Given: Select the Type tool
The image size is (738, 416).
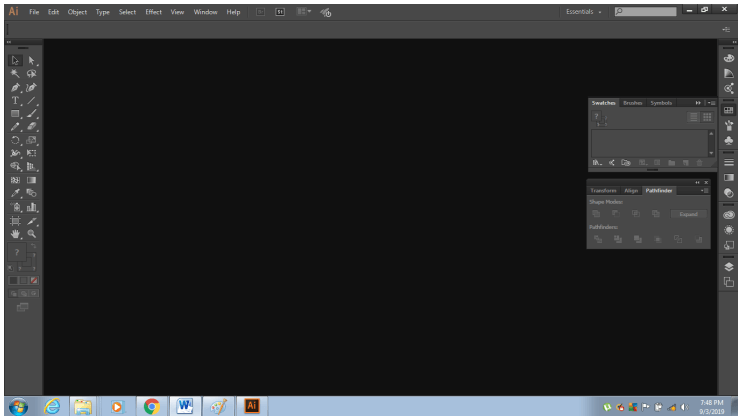Looking at the screenshot, I should [x=15, y=101].
